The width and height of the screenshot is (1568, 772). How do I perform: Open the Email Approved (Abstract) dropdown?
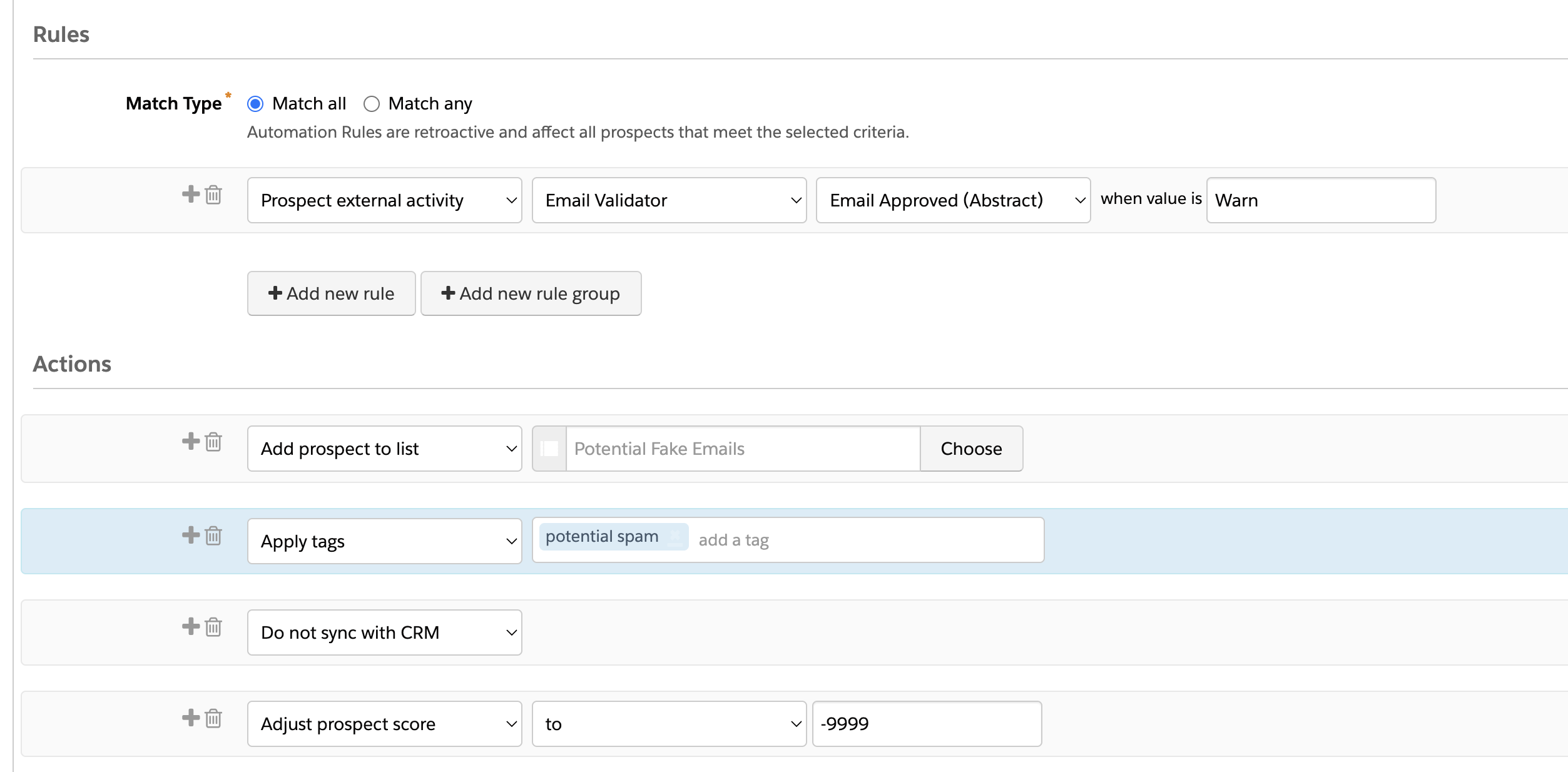pos(952,200)
